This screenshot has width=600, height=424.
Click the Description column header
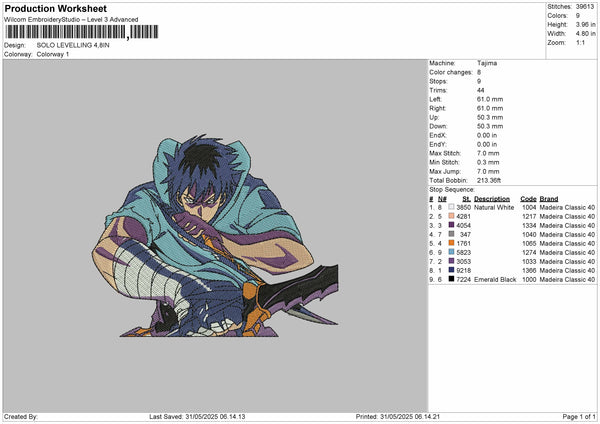(492, 199)
